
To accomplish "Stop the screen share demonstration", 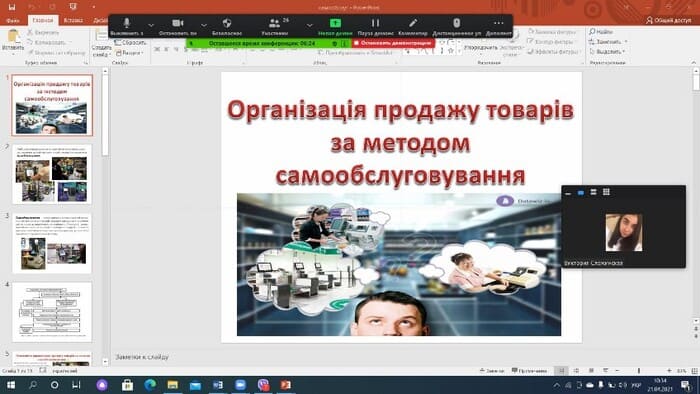I will tap(393, 43).
